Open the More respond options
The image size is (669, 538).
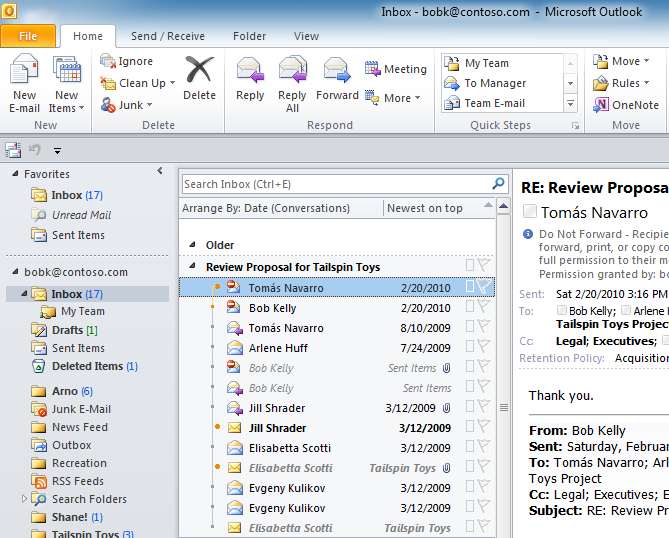point(393,98)
